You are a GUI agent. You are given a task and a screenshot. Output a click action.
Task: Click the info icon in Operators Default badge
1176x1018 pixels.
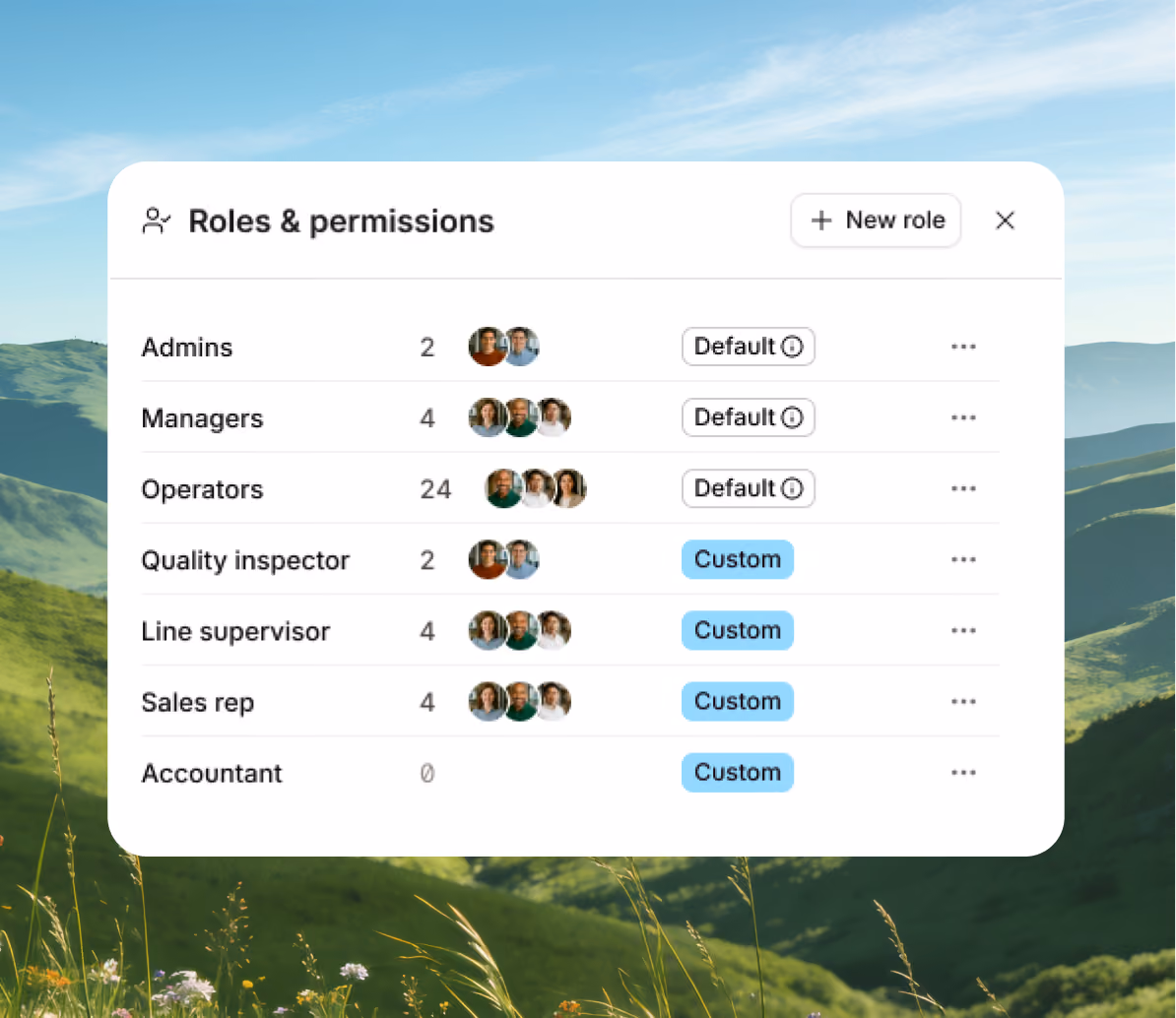coord(792,488)
